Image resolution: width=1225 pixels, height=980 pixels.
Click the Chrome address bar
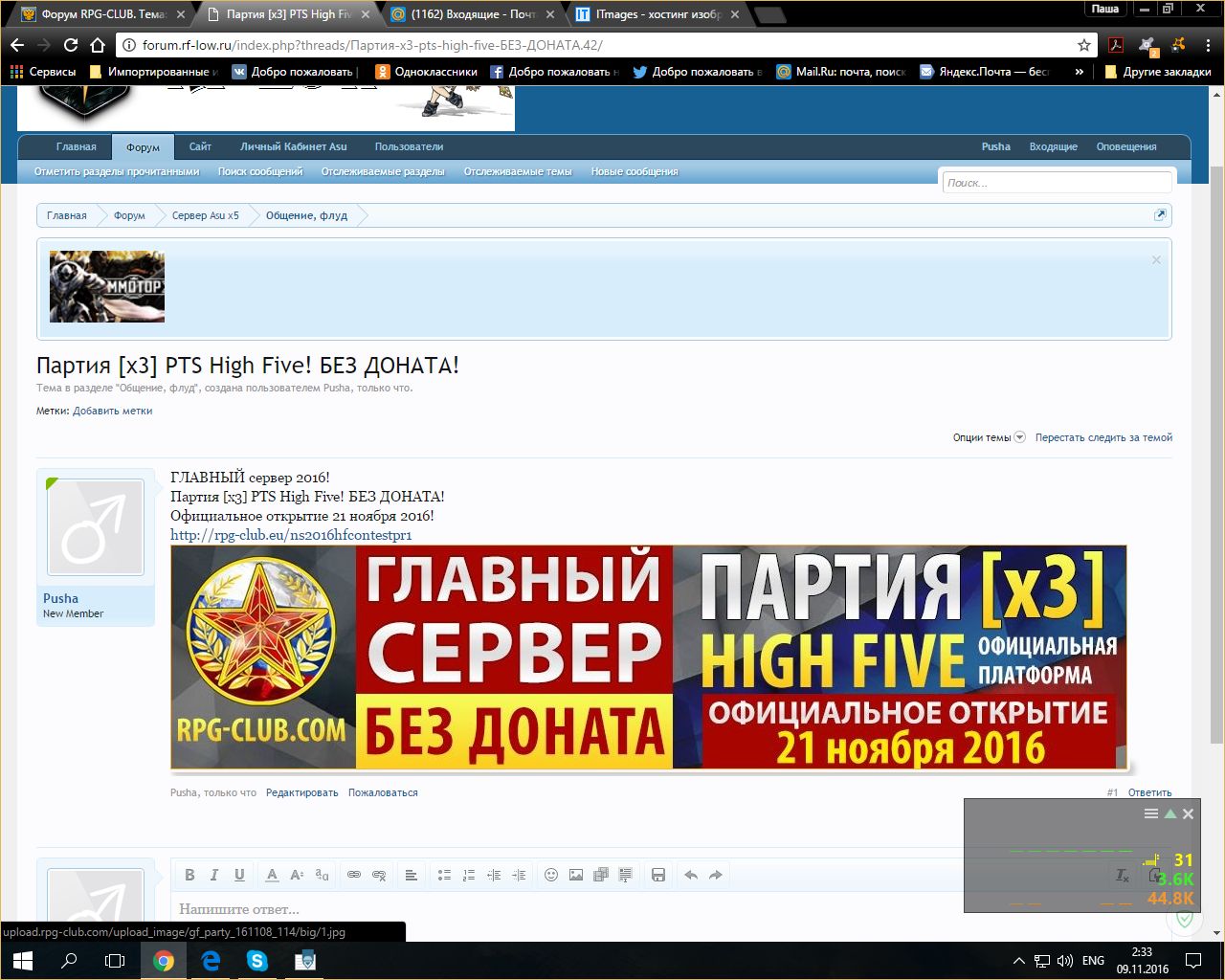coord(603,45)
